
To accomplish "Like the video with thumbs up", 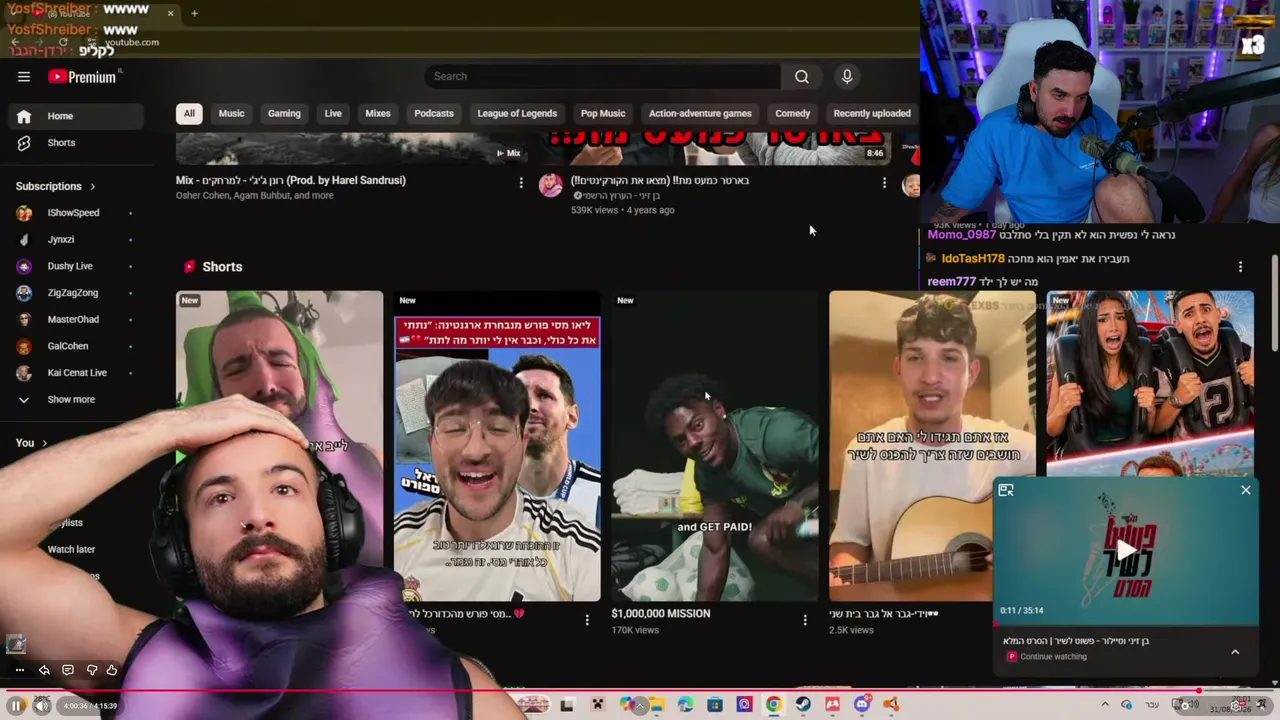I will [112, 670].
